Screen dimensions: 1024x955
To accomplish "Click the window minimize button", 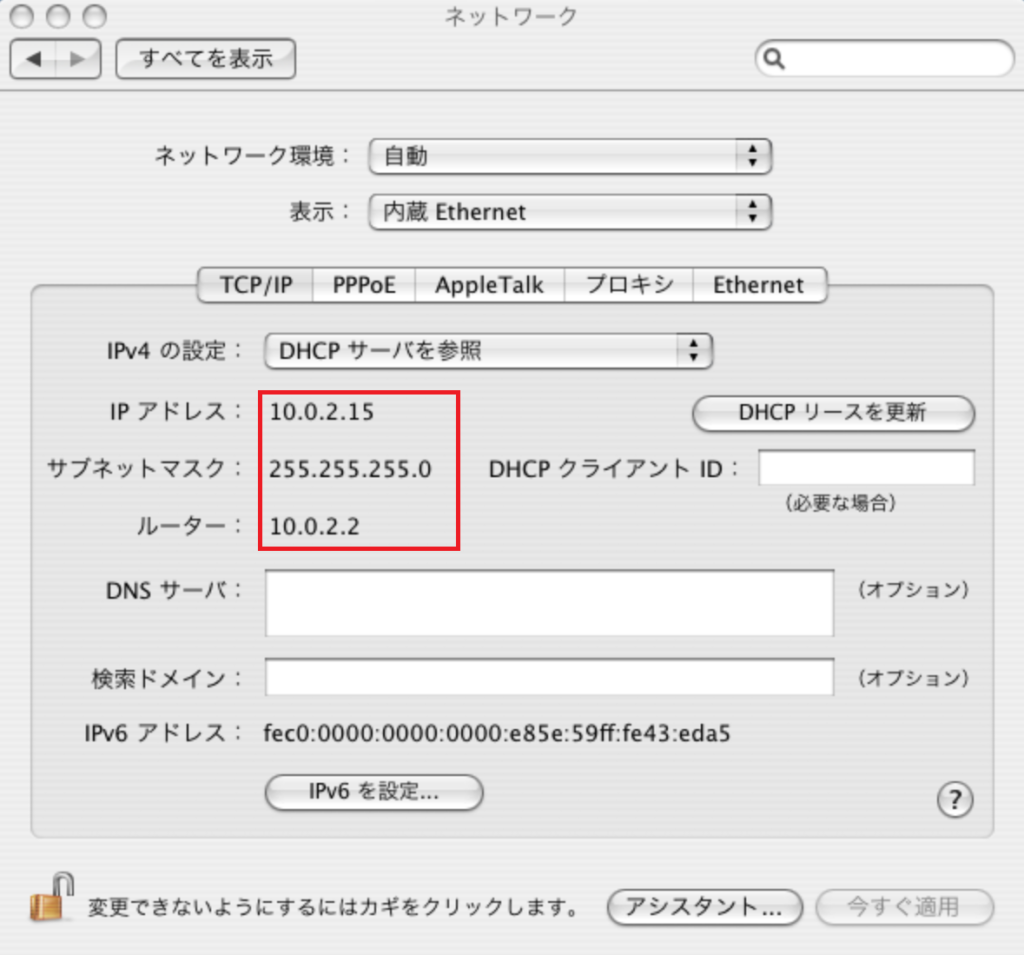I will point(58,16).
